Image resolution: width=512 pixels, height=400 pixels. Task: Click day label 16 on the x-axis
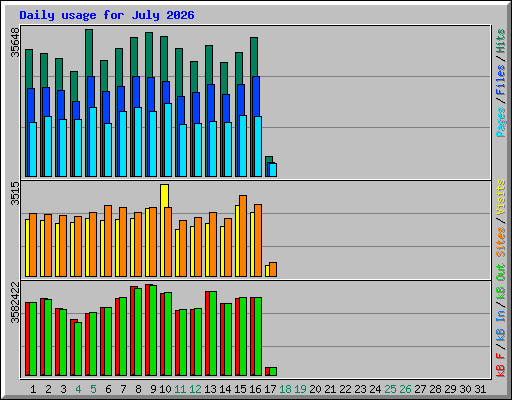pos(255,389)
